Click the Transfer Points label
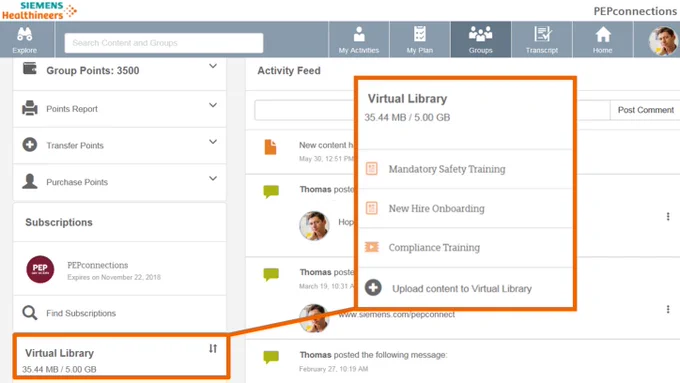Viewport: 680px width, 383px height. coord(75,145)
